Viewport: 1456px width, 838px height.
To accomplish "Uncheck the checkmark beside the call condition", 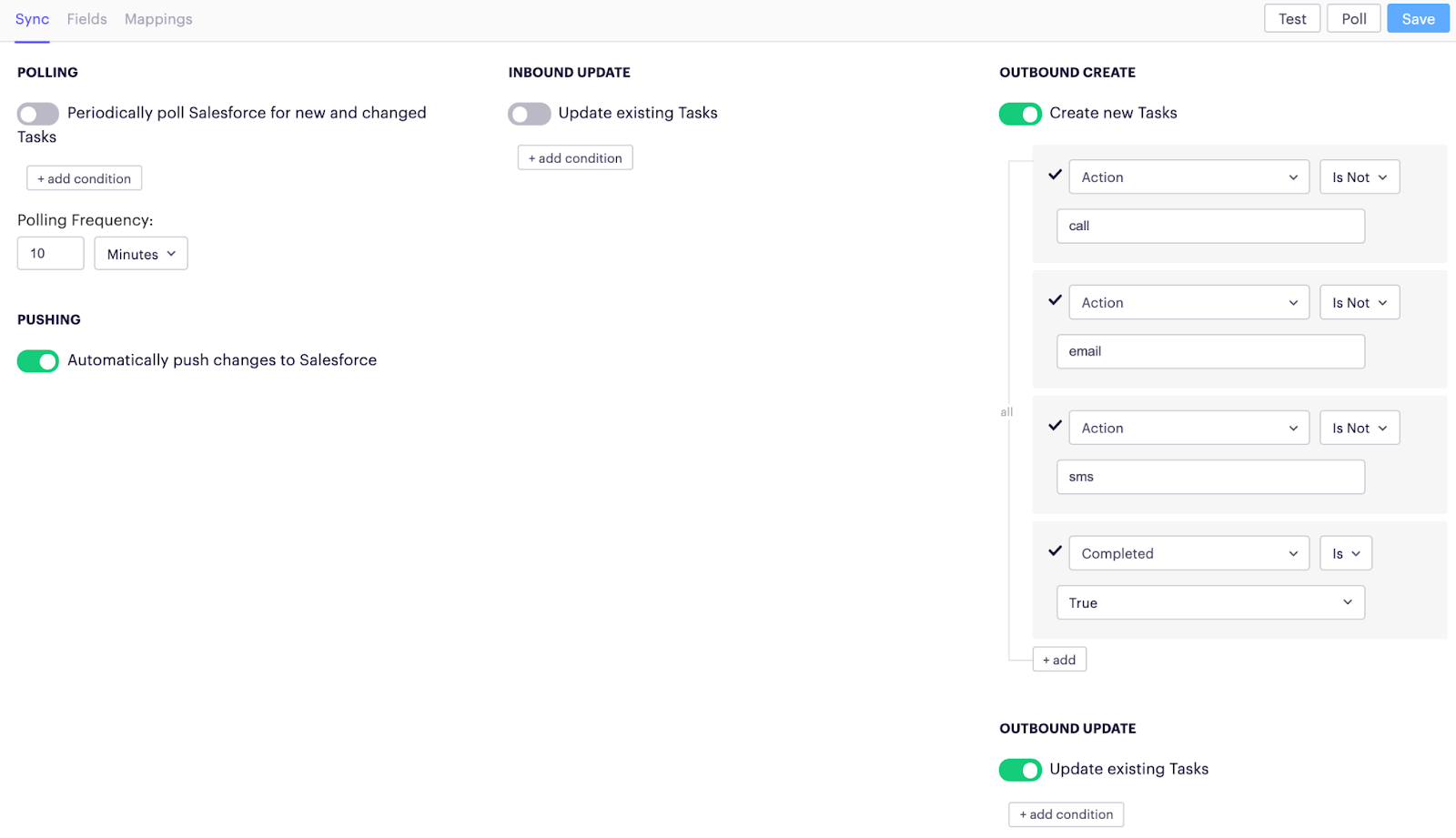I will [x=1055, y=176].
